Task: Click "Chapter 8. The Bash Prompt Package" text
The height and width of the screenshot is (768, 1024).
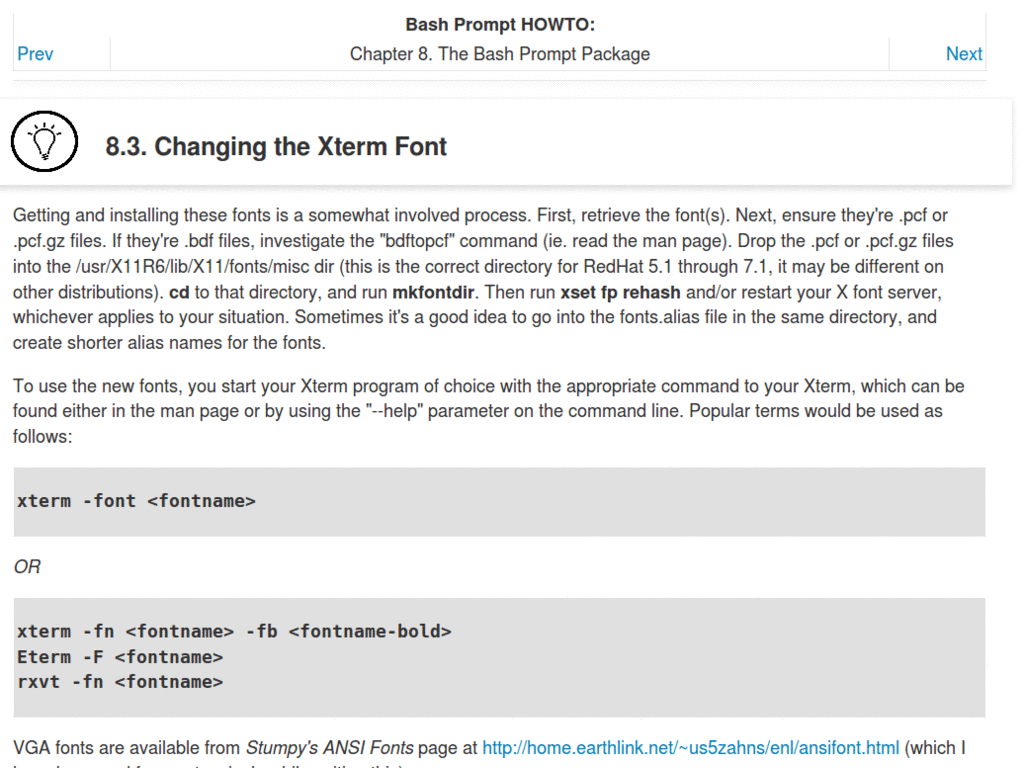Action: coord(500,54)
